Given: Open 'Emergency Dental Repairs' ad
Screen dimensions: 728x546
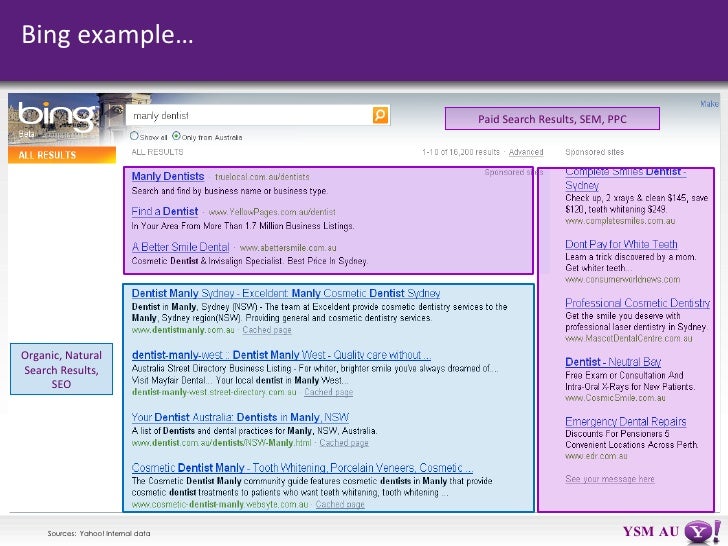Looking at the screenshot, I should pos(625,422).
